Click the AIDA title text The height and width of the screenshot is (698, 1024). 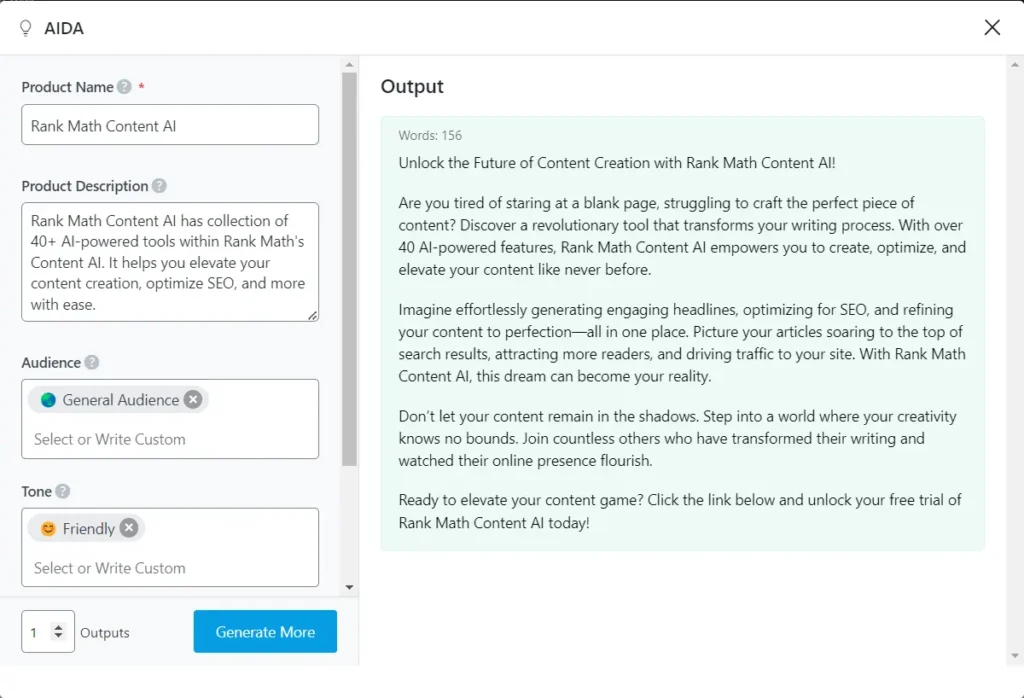(x=64, y=28)
